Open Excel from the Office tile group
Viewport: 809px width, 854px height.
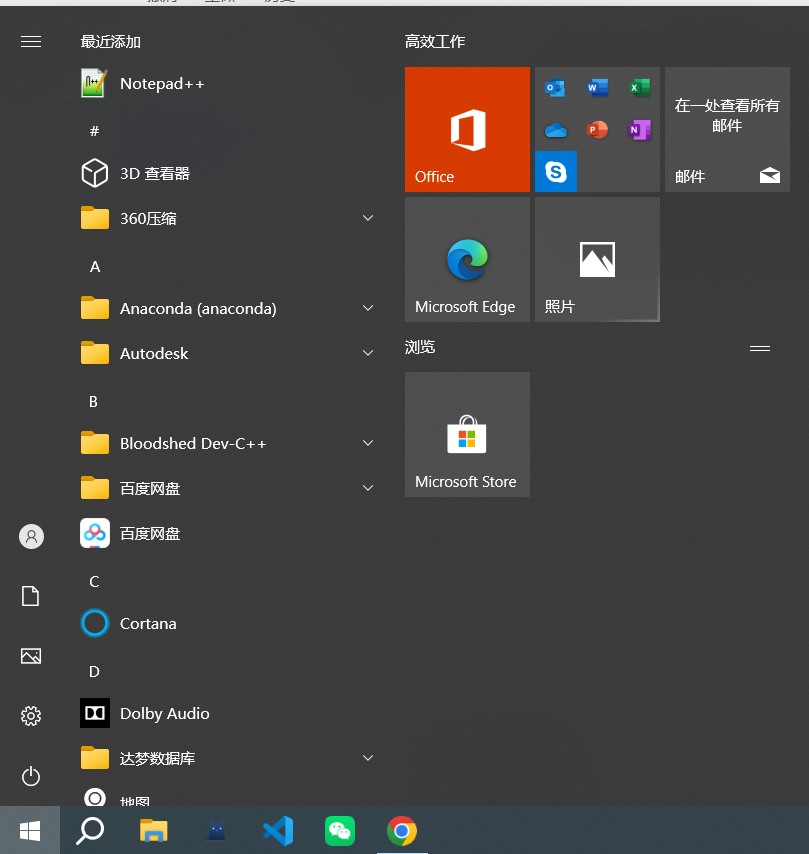[640, 88]
